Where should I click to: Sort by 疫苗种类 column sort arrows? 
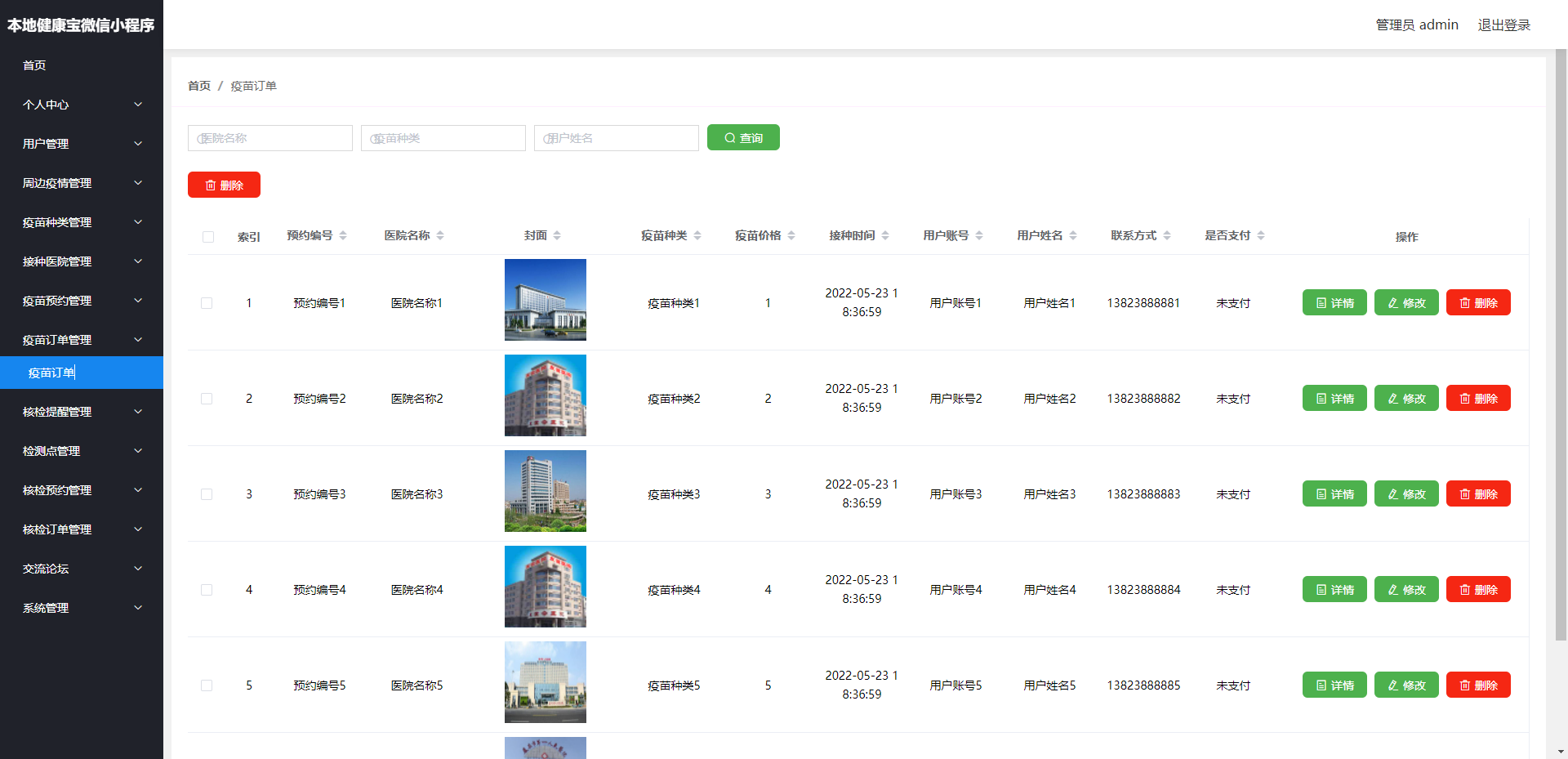click(697, 235)
